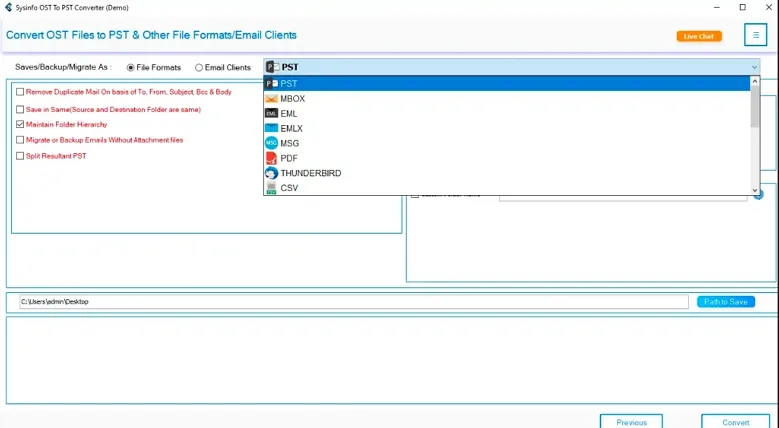Click the format list scroll down arrow
The width and height of the screenshot is (779, 428).
click(755, 190)
